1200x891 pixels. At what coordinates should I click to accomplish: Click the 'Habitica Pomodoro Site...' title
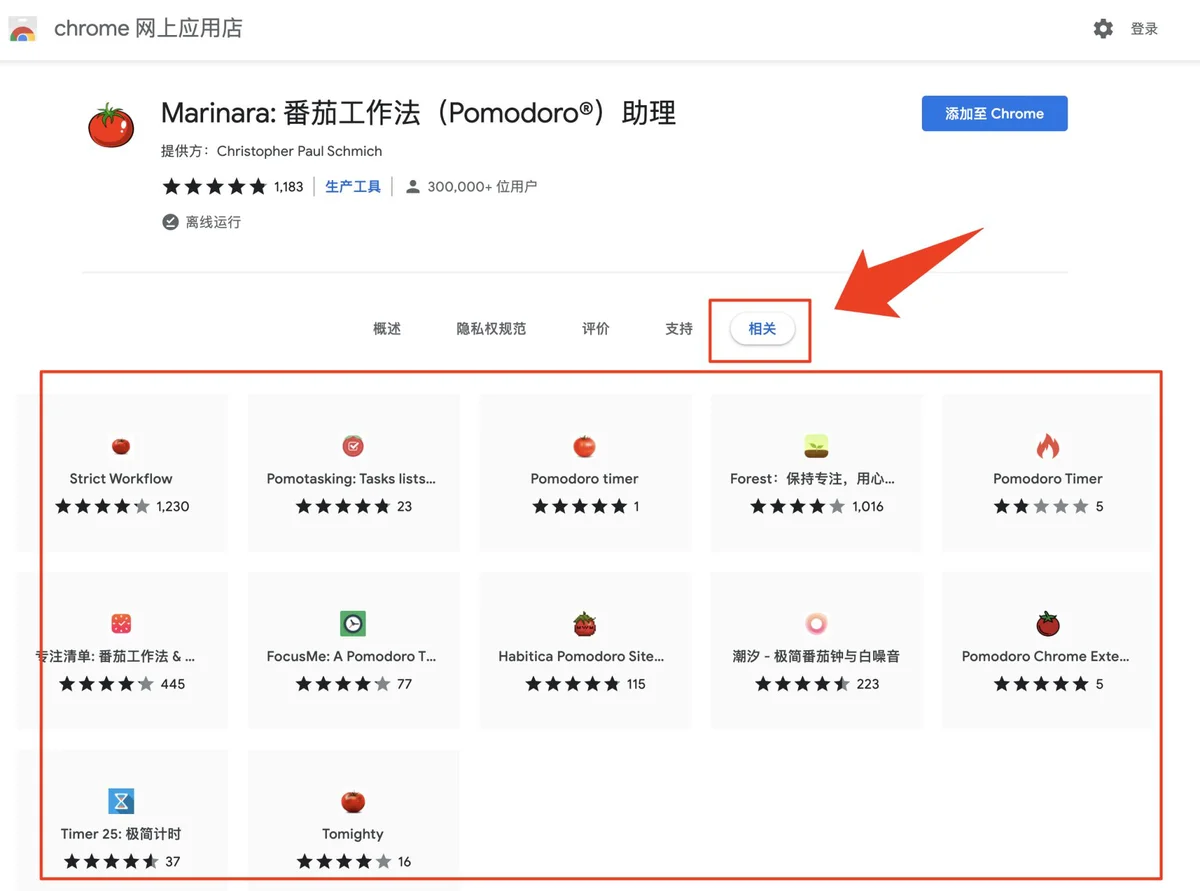click(581, 657)
